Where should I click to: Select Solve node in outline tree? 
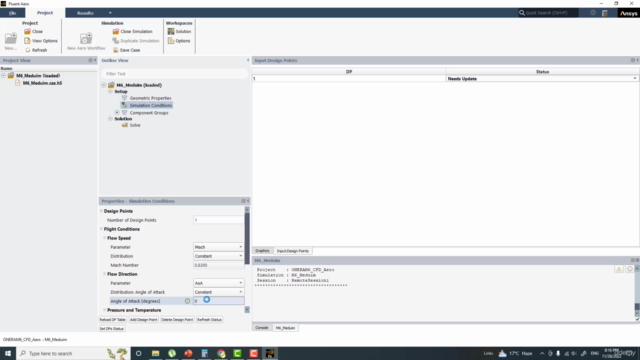pos(135,125)
